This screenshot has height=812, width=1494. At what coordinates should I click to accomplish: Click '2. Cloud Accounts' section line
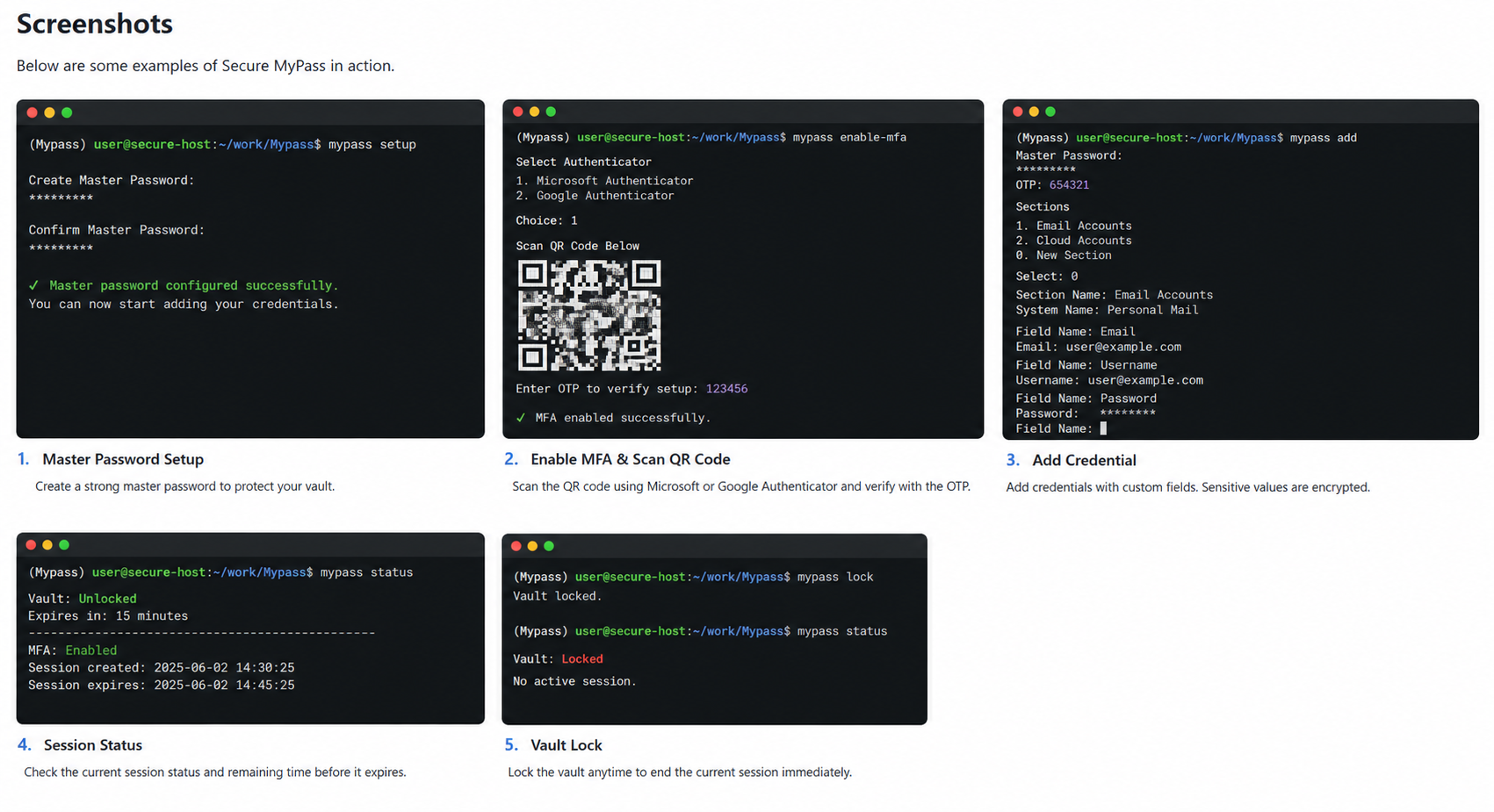[x=1073, y=241]
